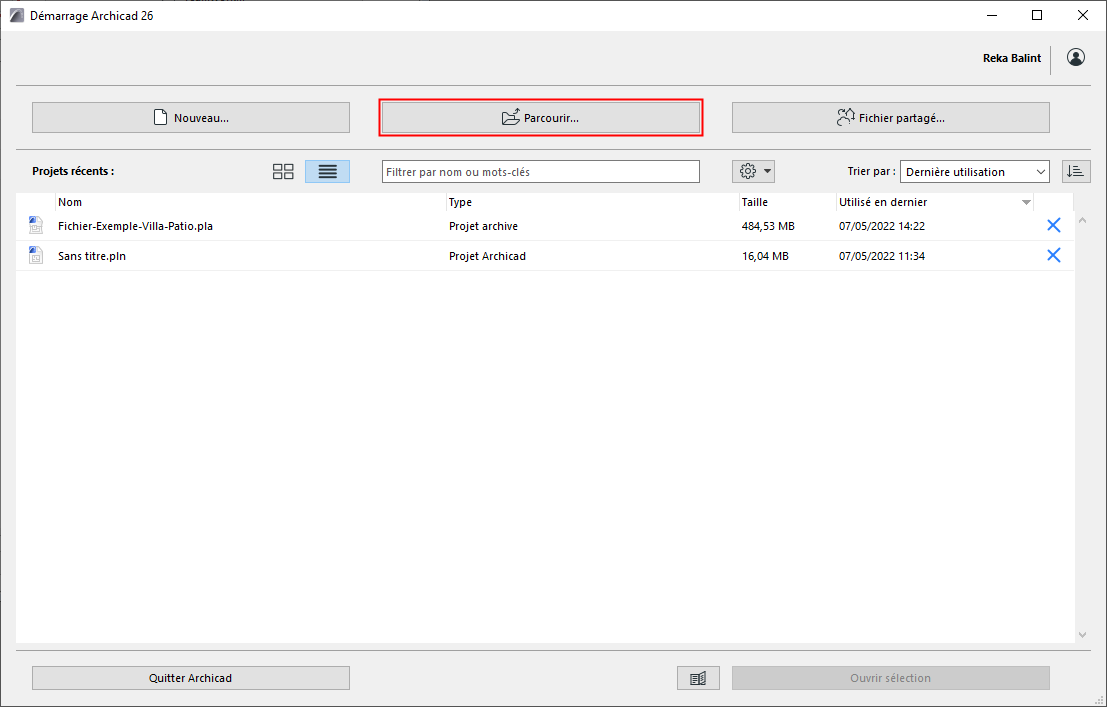The image size is (1107, 707).
Task: Click the Ouvrir sélection button
Action: (x=890, y=678)
